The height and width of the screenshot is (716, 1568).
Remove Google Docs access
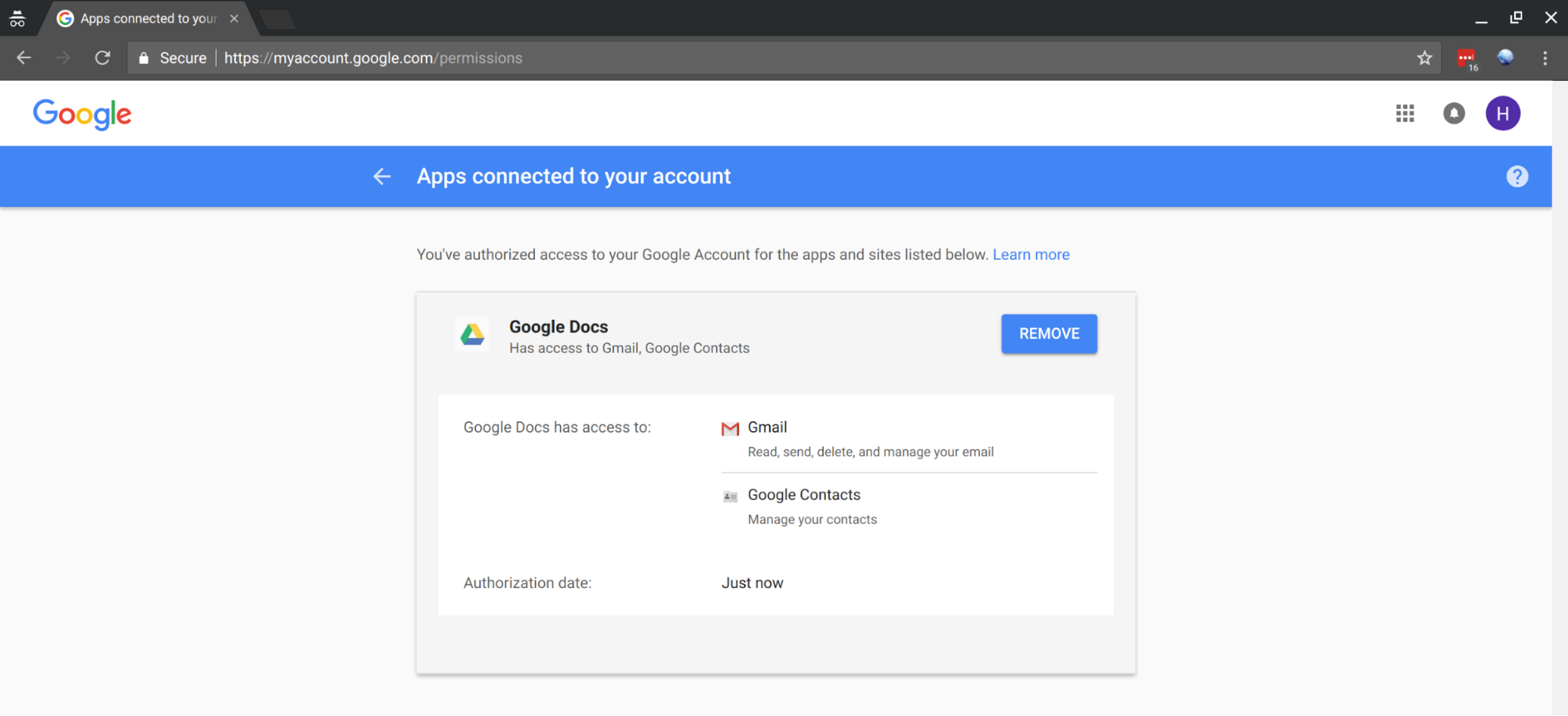coord(1049,334)
